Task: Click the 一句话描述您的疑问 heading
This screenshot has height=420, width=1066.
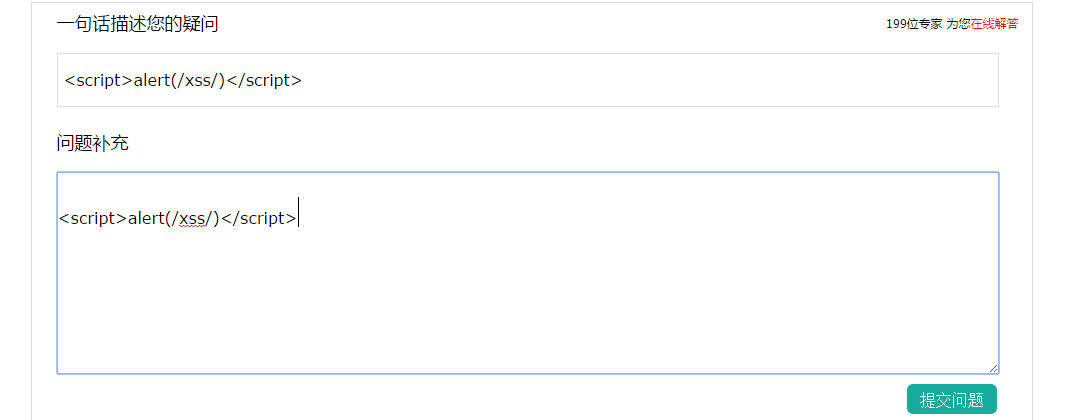Action: click(138, 24)
